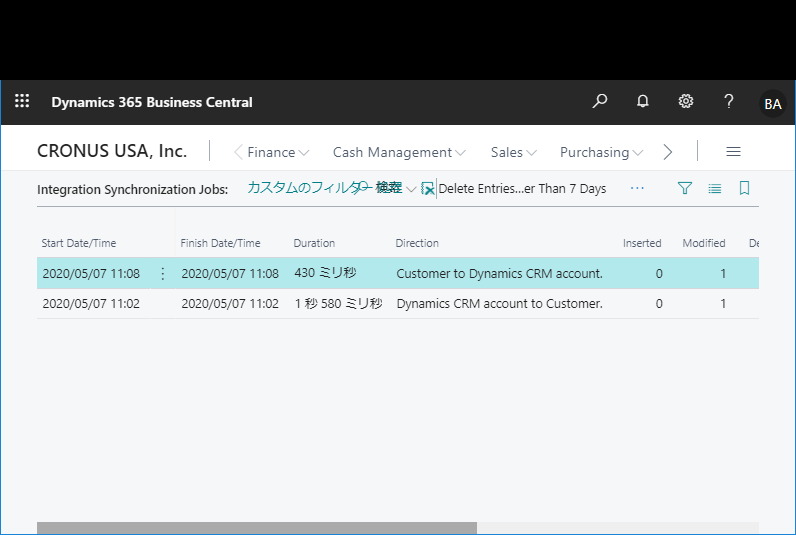
Task: Select start time 2020/05/07 11:08 cell
Action: (x=91, y=274)
